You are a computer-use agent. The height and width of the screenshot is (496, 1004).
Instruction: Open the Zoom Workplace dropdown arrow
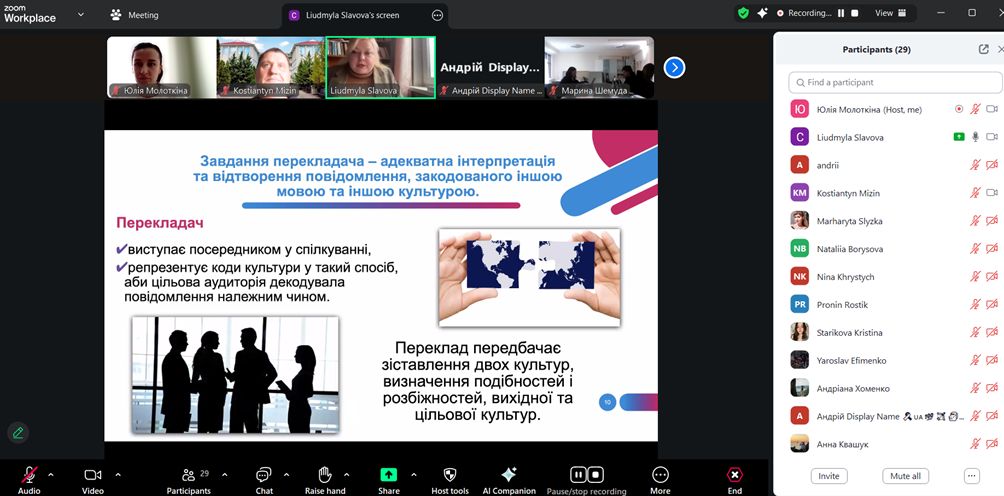tap(81, 14)
